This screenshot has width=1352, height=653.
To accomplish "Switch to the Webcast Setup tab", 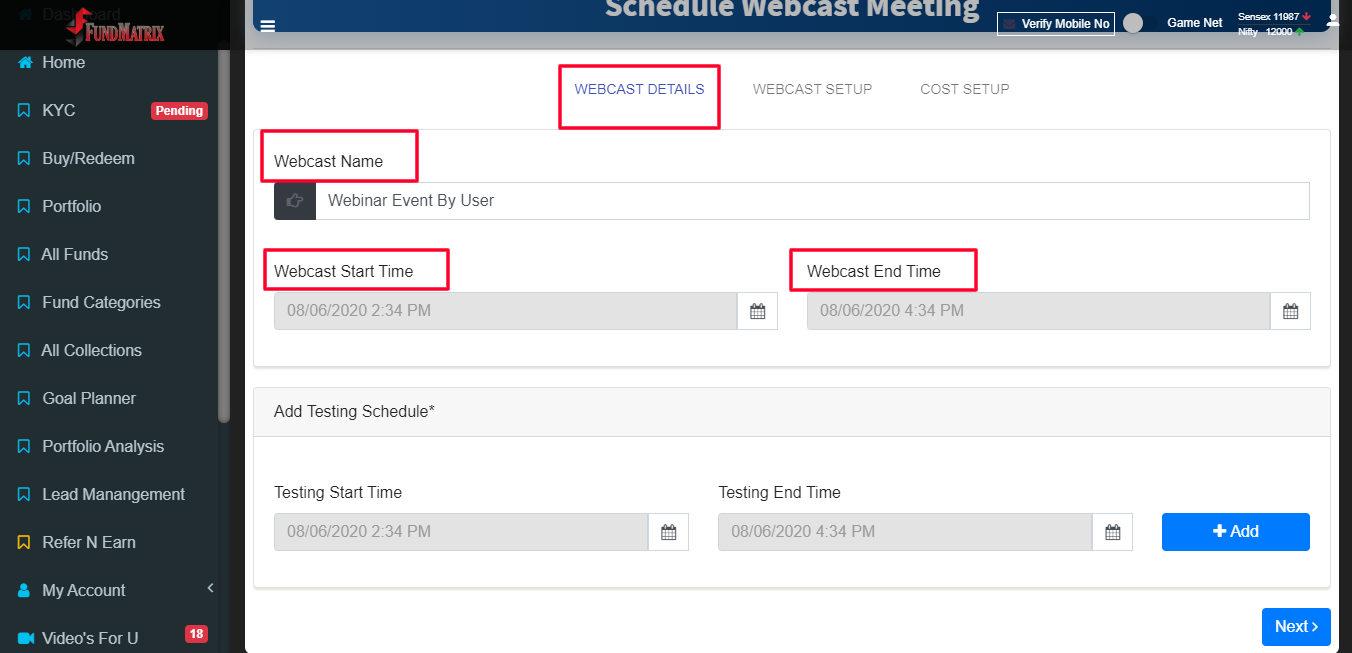I will (x=812, y=89).
